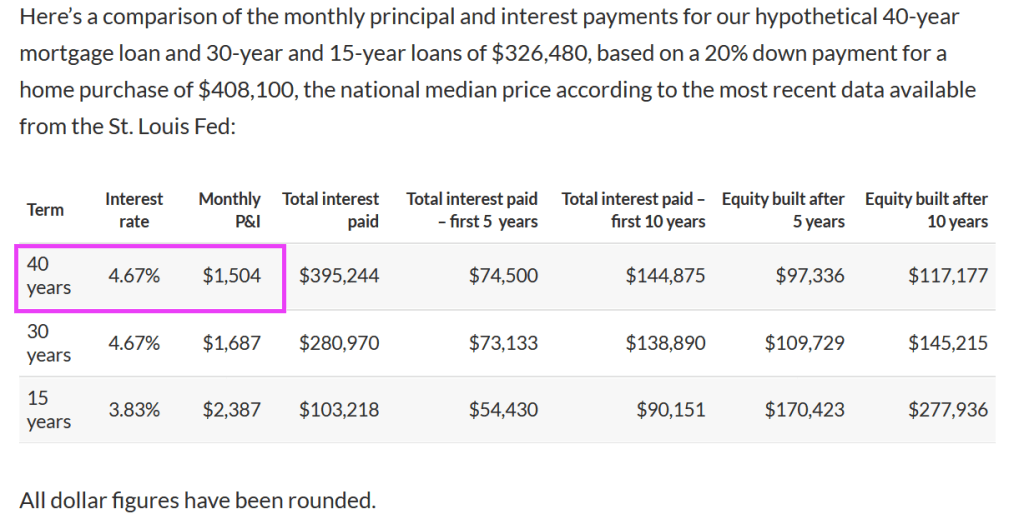Screen dimensions: 1024x519
Task: Select the $2,387 monthly payment value
Action: pos(231,410)
